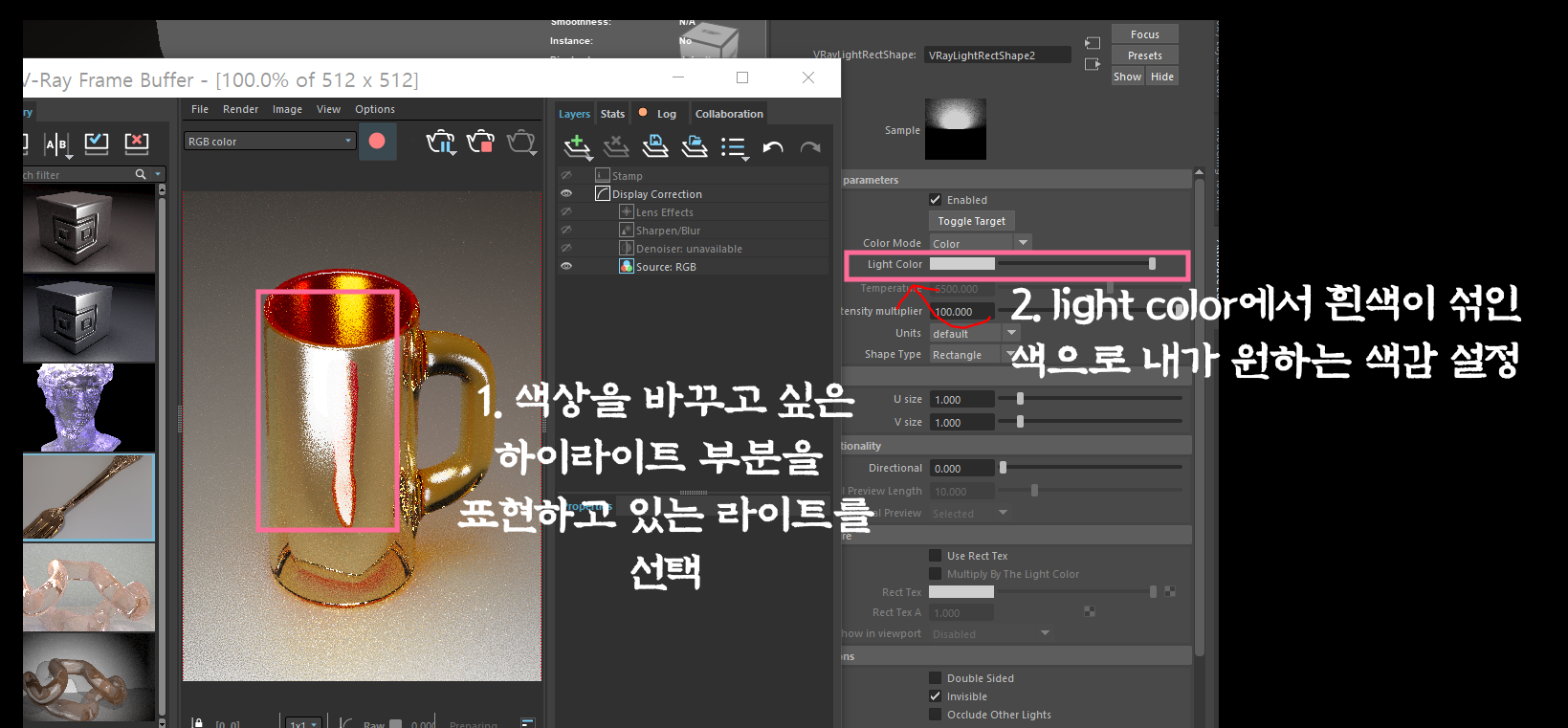This screenshot has width=1568, height=728.
Task: Click the Light Color swatch
Action: coord(961,264)
